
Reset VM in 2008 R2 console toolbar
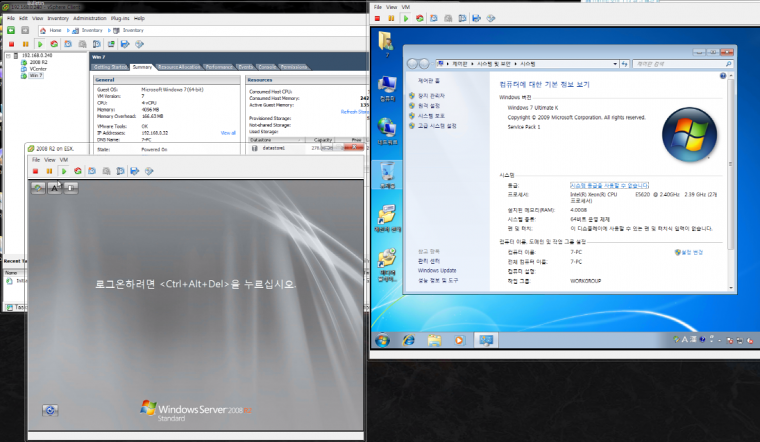click(x=78, y=171)
